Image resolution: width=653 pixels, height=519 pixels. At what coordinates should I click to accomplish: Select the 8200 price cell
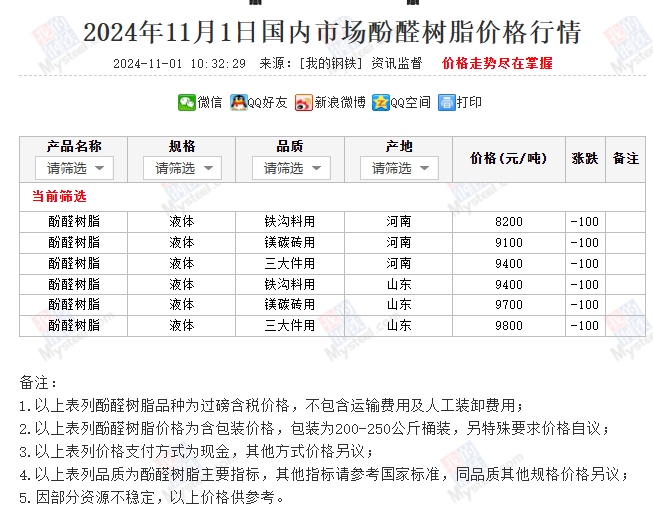tap(508, 222)
